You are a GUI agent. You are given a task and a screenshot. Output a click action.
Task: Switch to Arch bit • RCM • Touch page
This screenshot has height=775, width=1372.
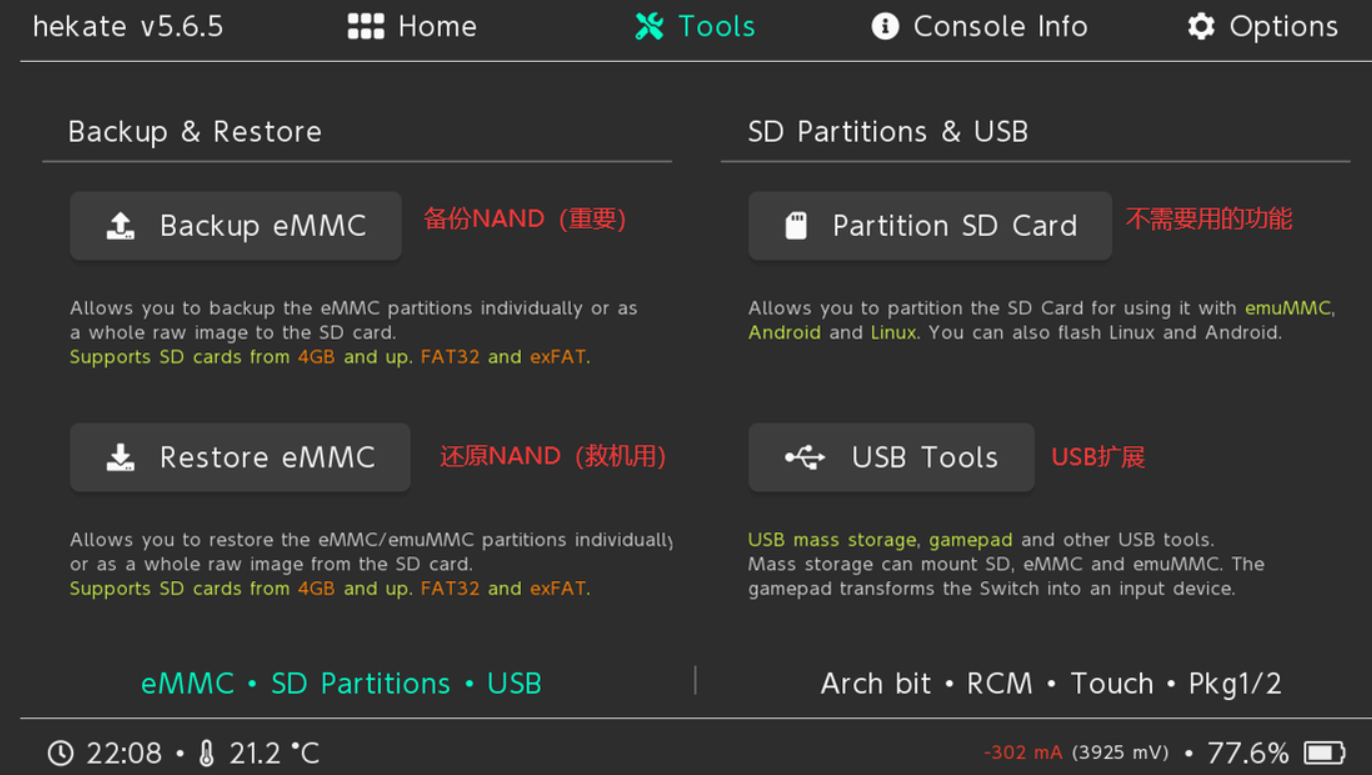pos(1051,684)
